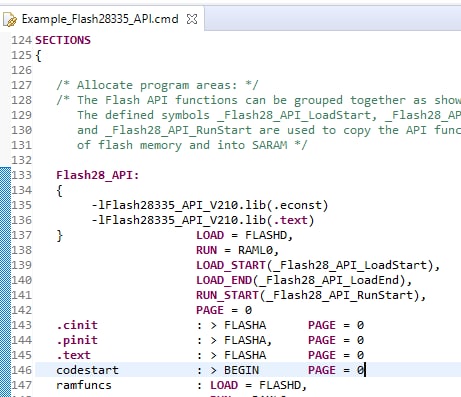This screenshot has height=397, width=461.
Task: Click the .cinit section name
Action: [77, 325]
